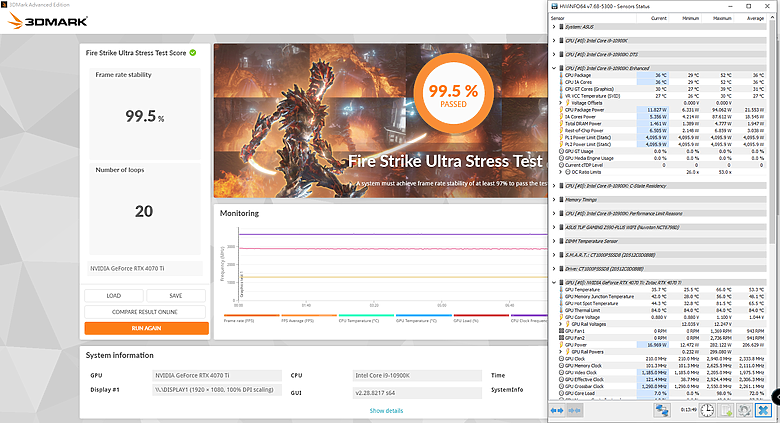Click NVIDIA GeForce RTX 4070 Ti field under loops
This screenshot has width=780, height=423.
click(x=145, y=268)
